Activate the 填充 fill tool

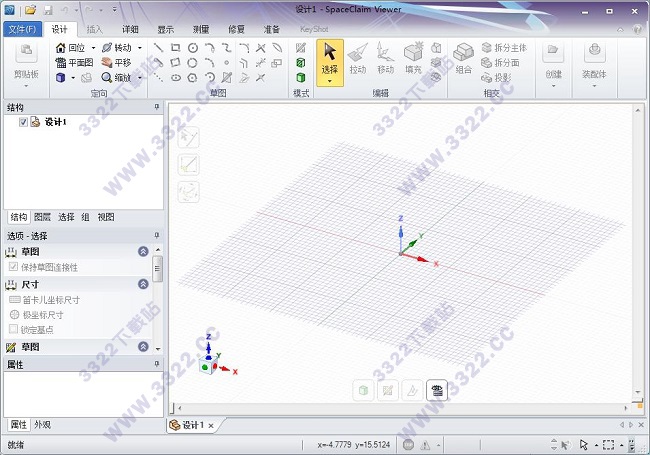pyautogui.click(x=413, y=59)
